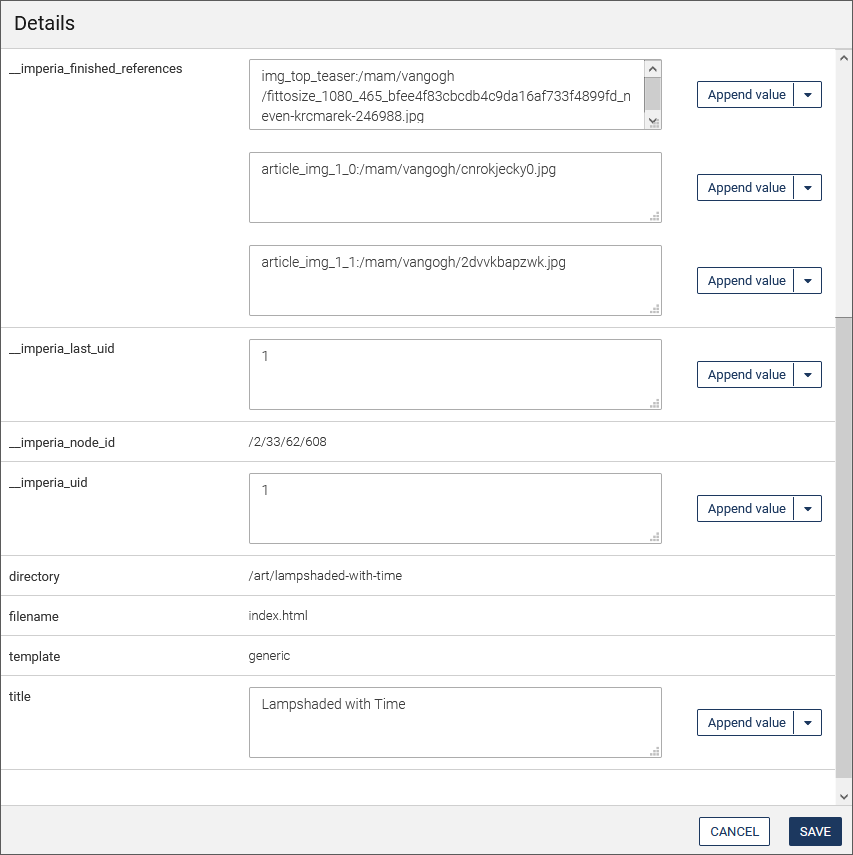Click Append value for __imperia_uid
This screenshot has width=853, height=855.
click(x=746, y=509)
